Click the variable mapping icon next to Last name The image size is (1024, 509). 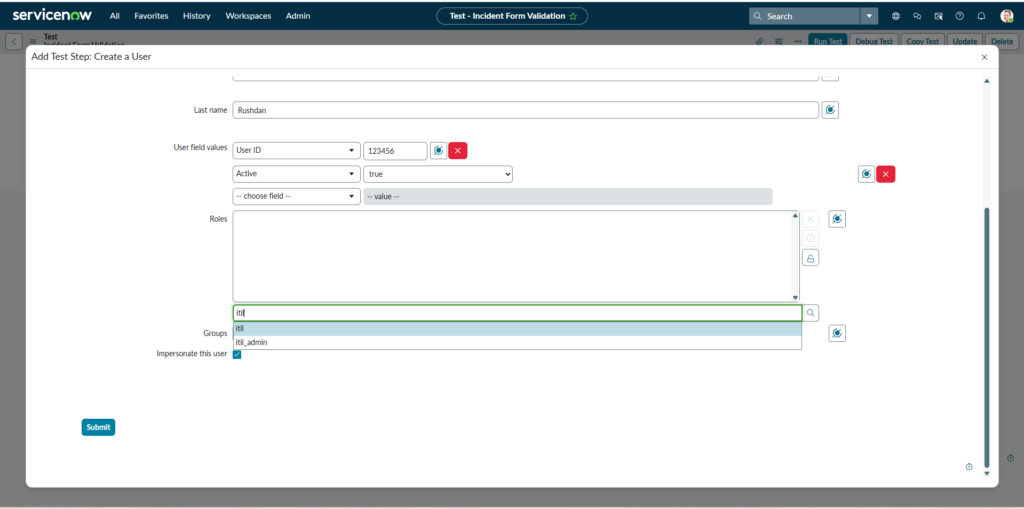pyautogui.click(x=830, y=110)
